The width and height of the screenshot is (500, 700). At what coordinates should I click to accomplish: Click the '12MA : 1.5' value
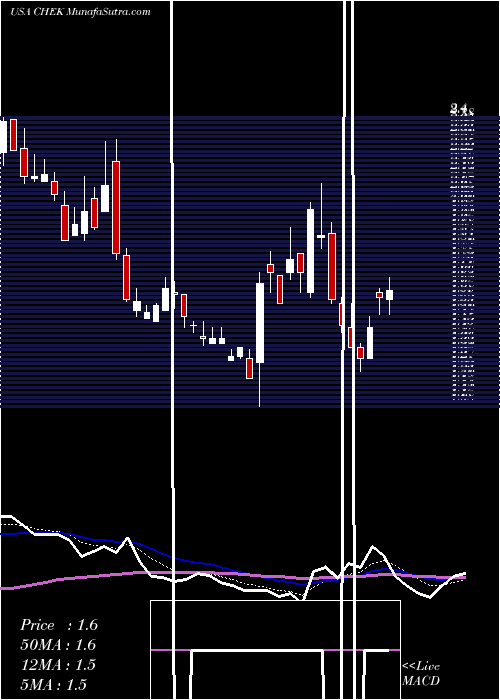[58, 665]
